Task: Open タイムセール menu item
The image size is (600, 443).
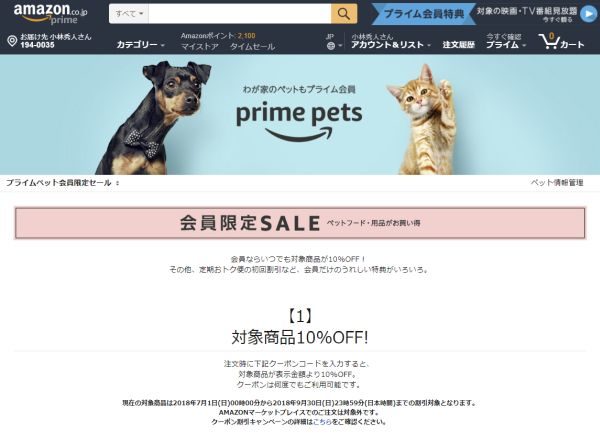Action: 252,47
